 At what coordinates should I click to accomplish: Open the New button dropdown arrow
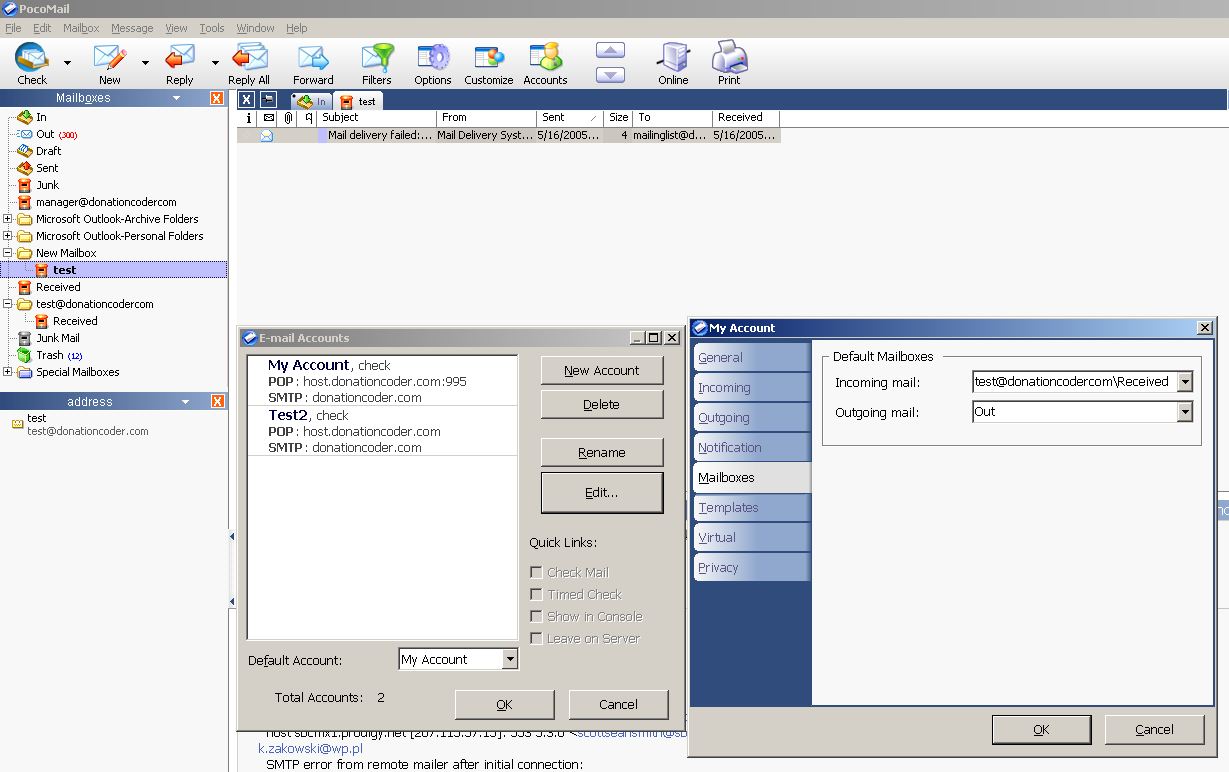pyautogui.click(x=145, y=62)
